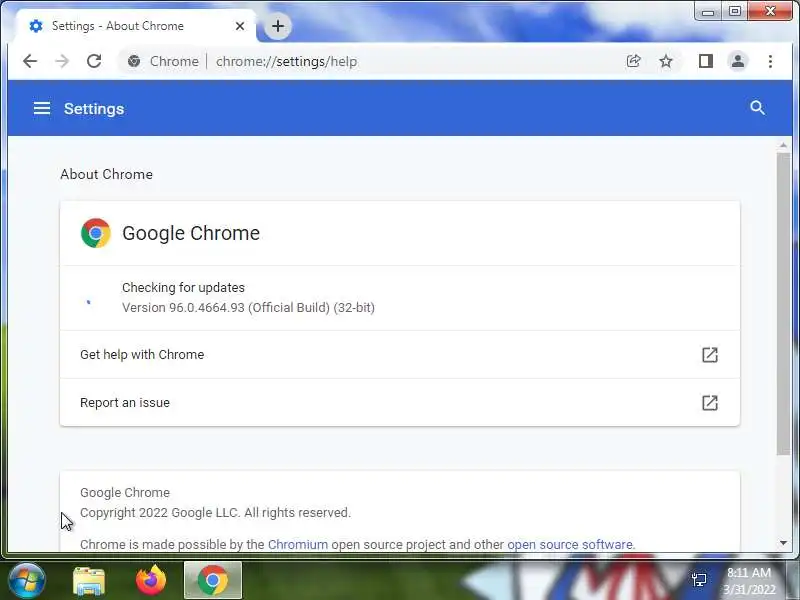Click the external link icon for Report an issue
Viewport: 800px width, 600px height.
pyautogui.click(x=710, y=403)
